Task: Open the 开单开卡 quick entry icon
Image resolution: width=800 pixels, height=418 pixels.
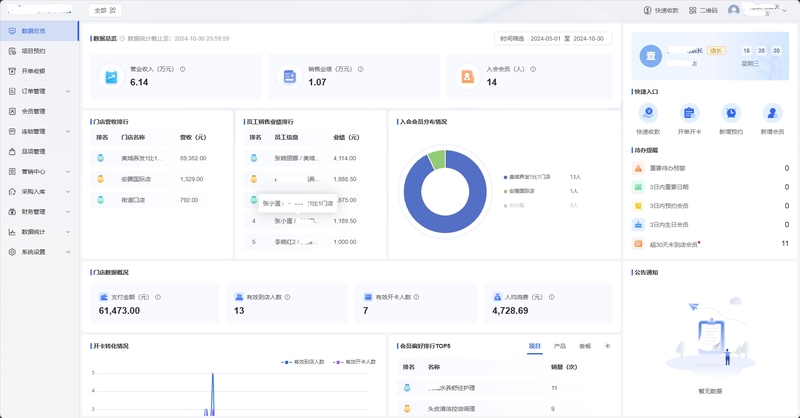Action: [689, 113]
